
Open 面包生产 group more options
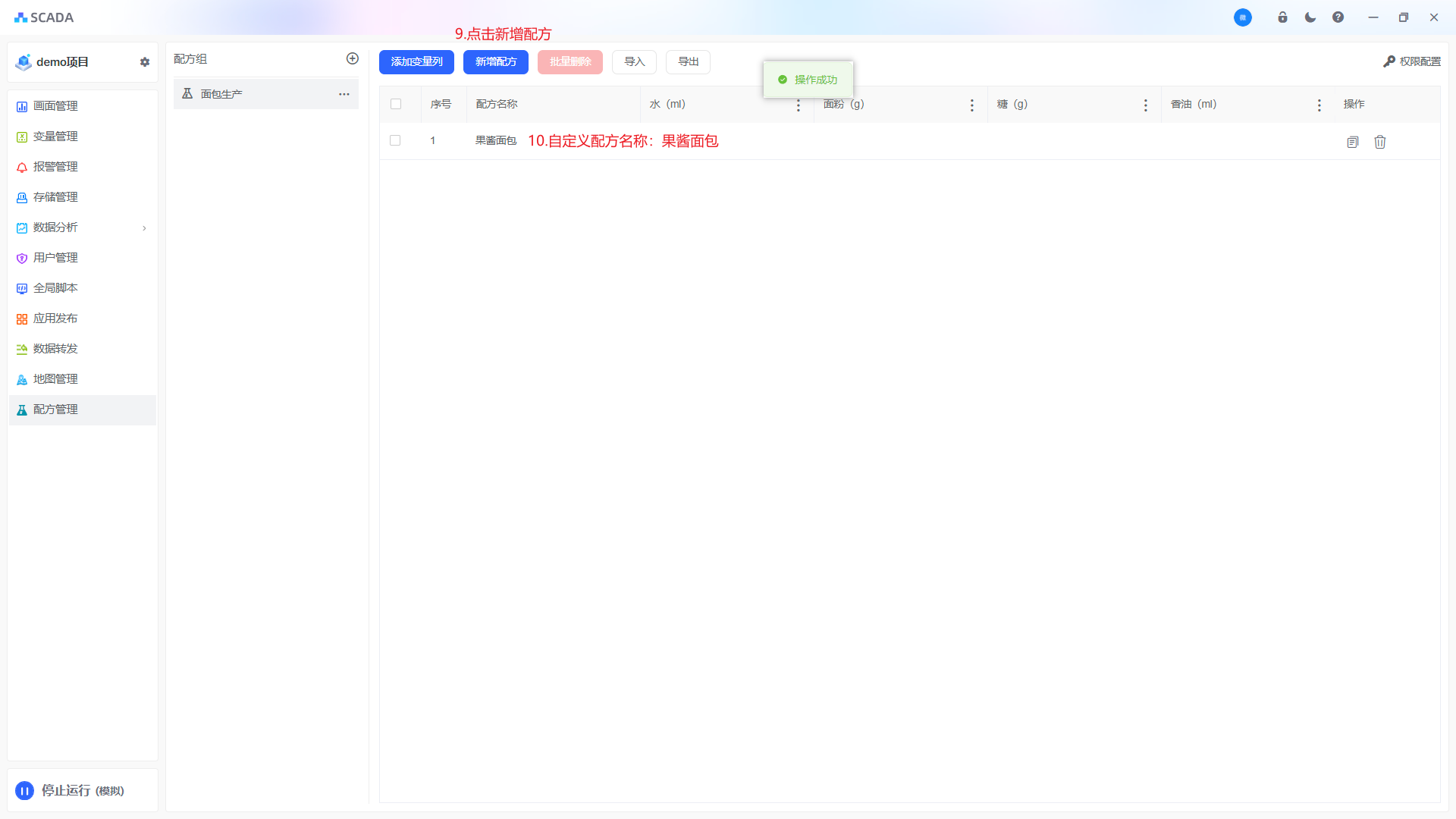tap(344, 94)
